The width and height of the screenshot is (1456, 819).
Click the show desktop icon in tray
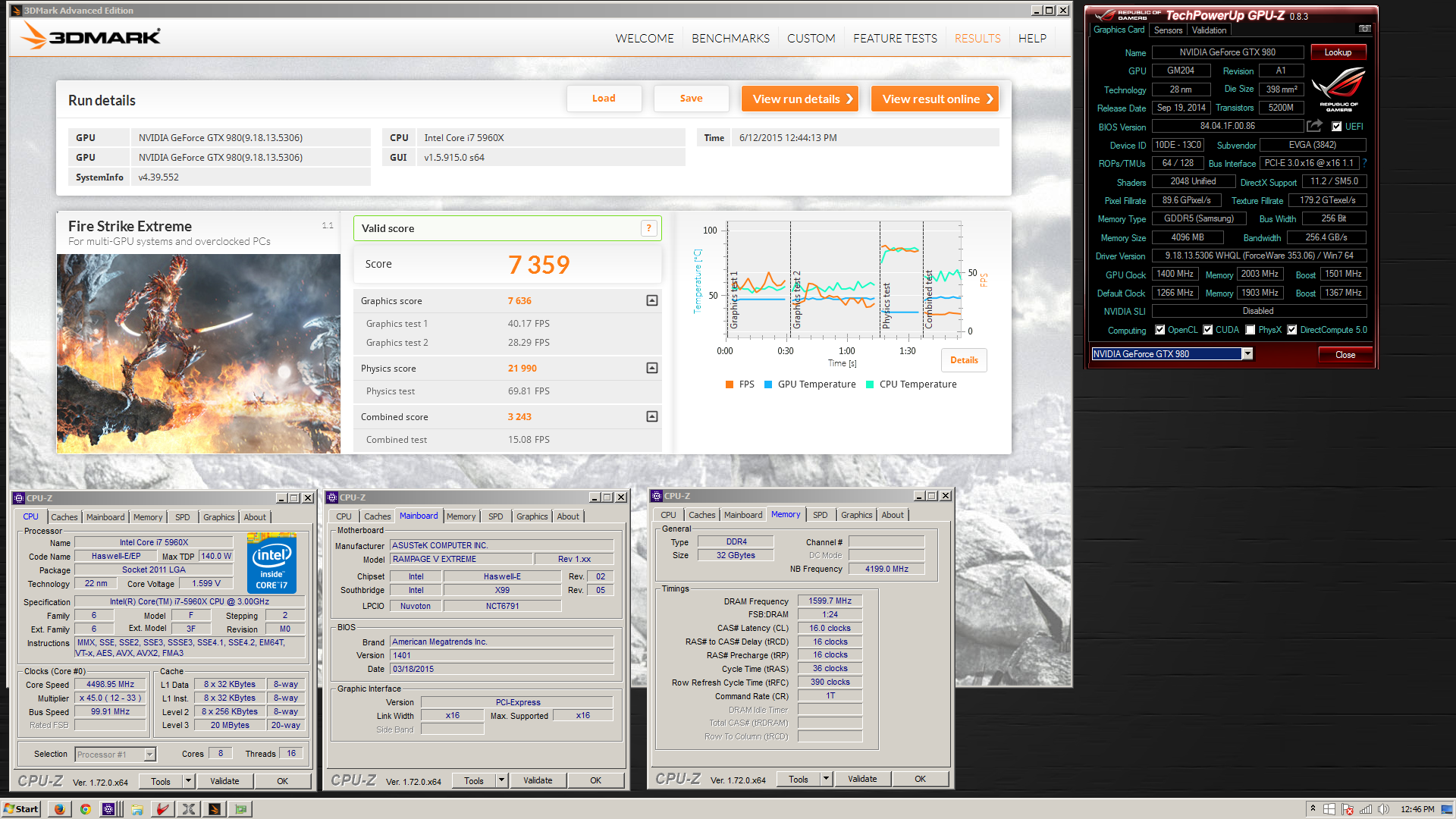1447,809
